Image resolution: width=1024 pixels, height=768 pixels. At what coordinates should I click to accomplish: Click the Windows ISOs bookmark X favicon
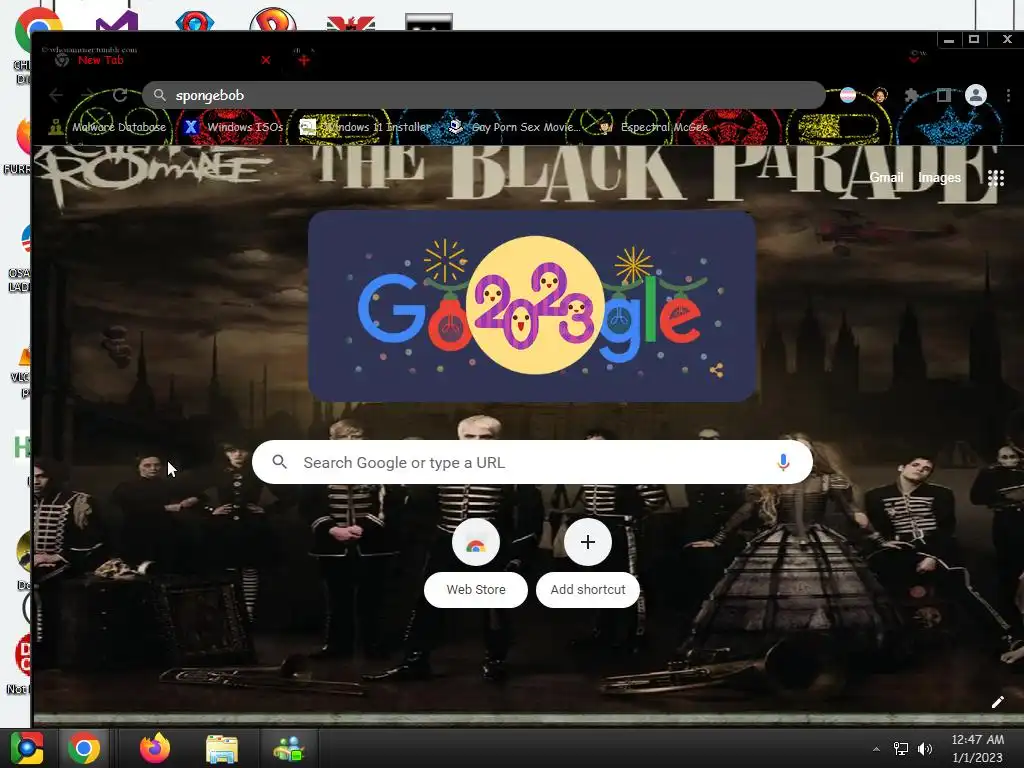point(191,127)
